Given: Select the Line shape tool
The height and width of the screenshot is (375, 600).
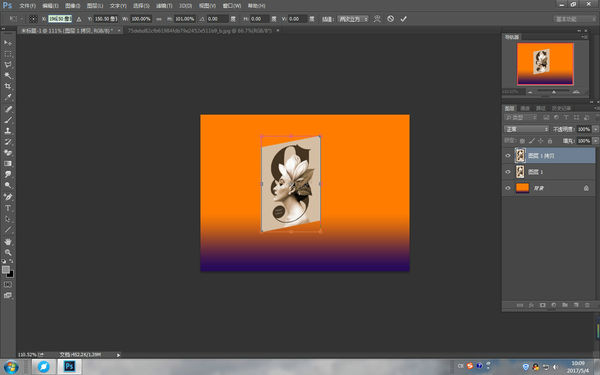Looking at the screenshot, I should [8, 230].
